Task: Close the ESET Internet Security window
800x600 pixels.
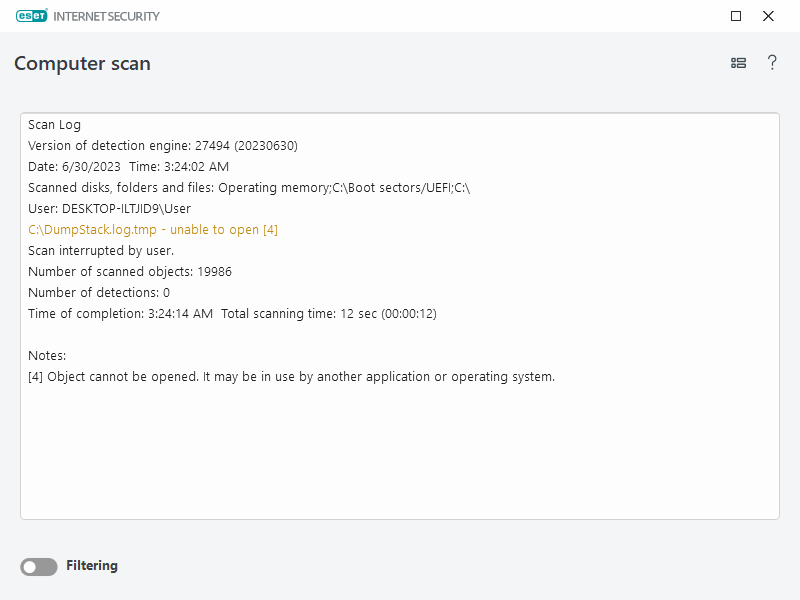Action: coord(768,16)
